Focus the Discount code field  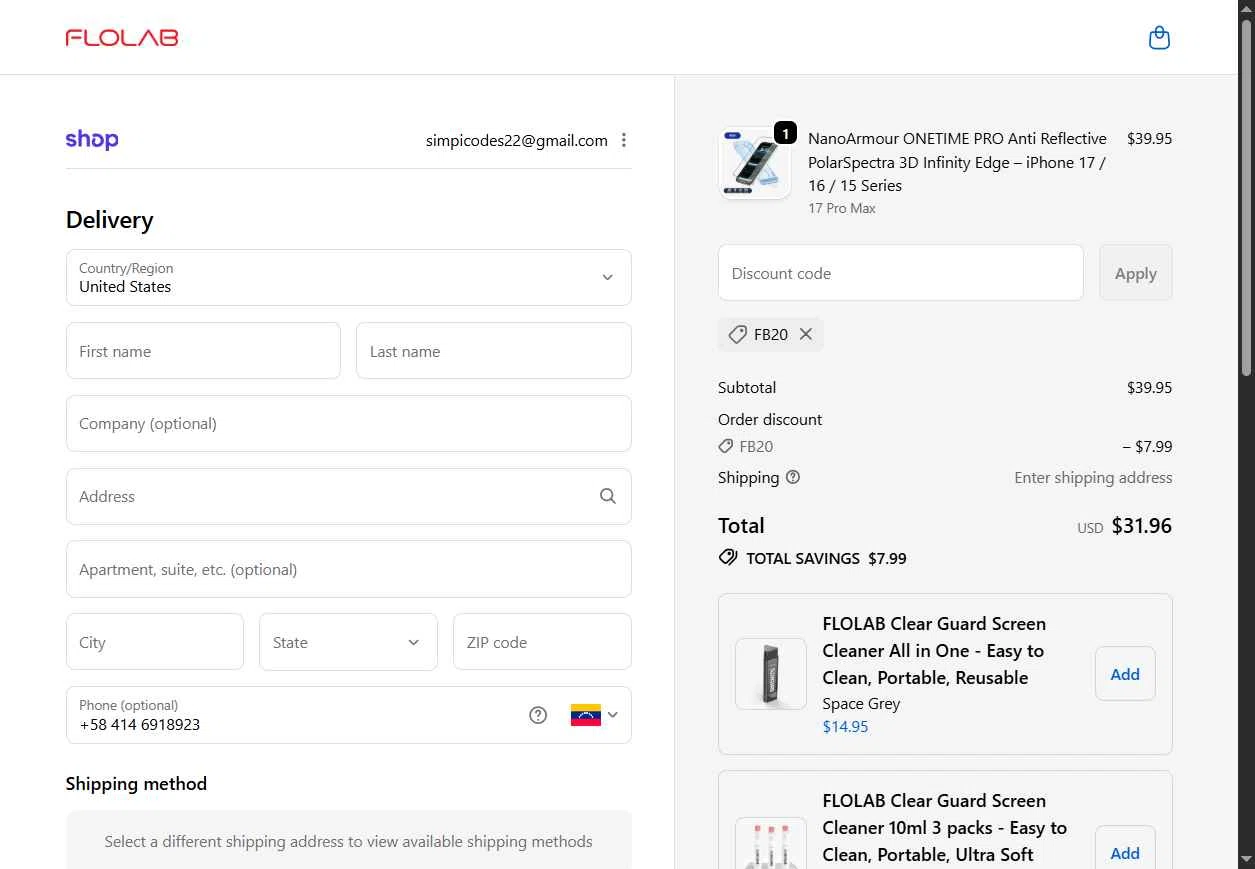pos(901,273)
